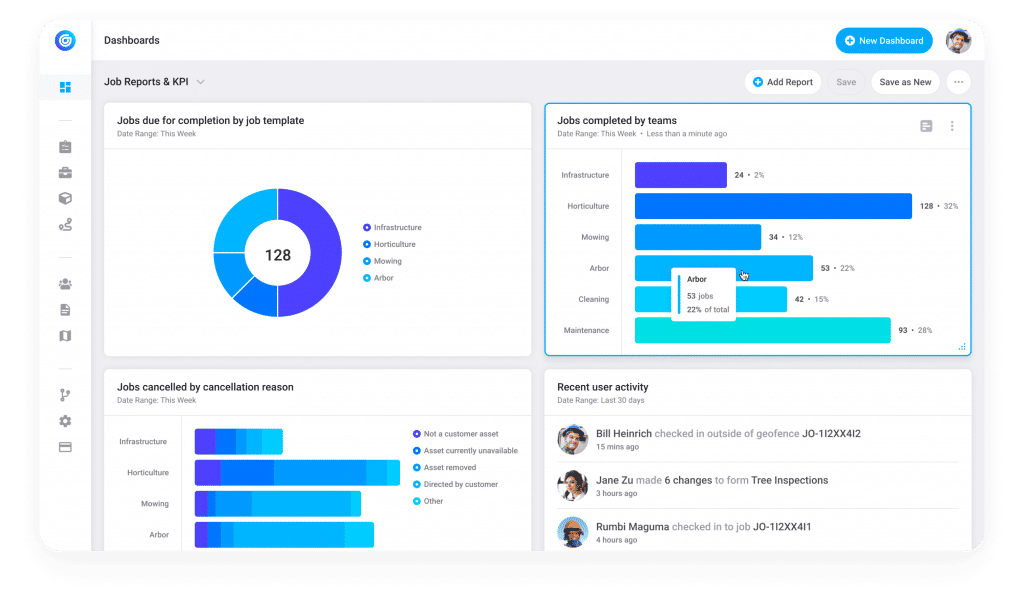The width and height of the screenshot is (1024, 610).
Task: Select the clipboard Jobs icon in sidebar
Action: coord(65,146)
